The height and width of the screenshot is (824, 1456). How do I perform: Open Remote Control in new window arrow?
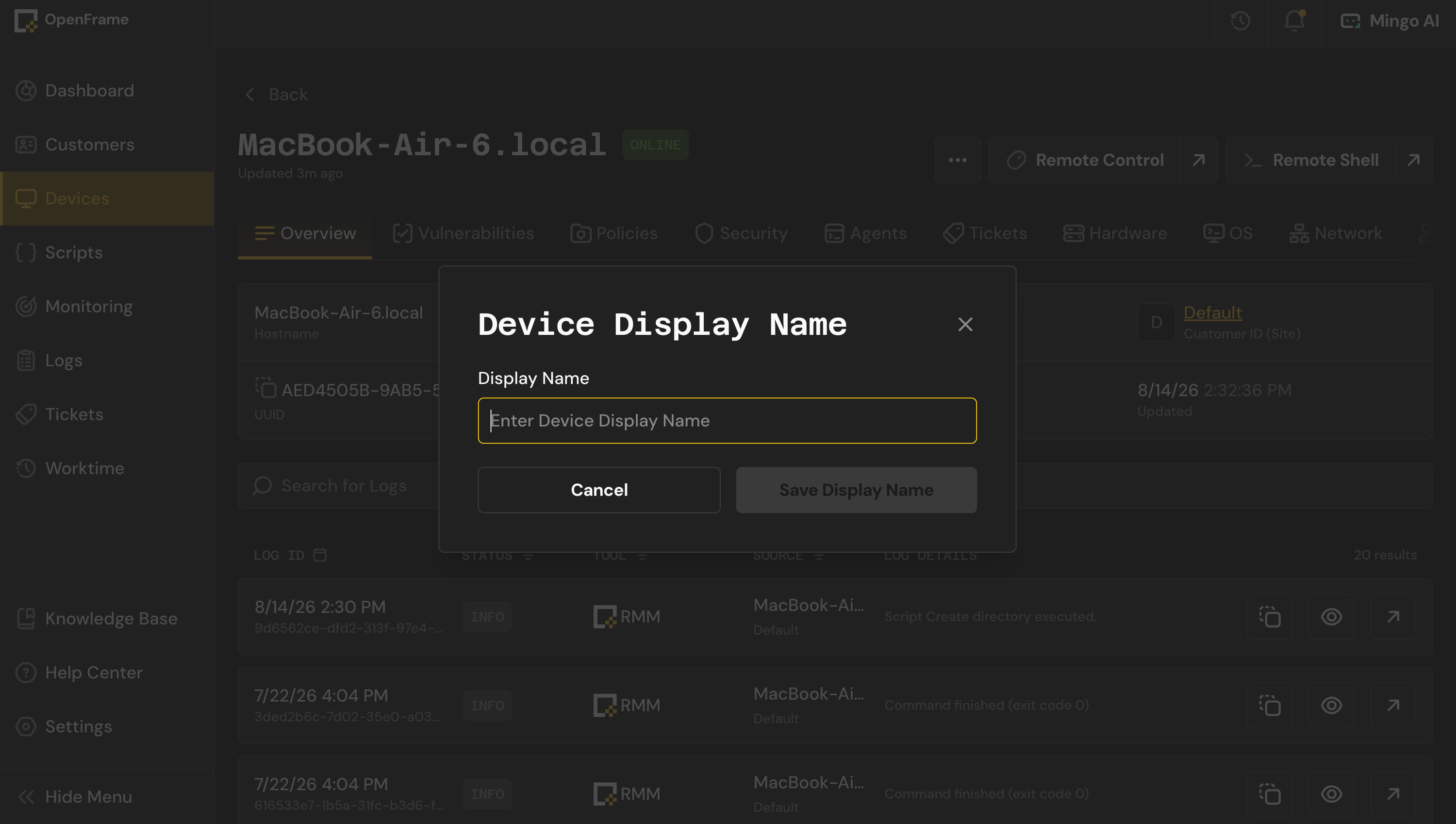click(1198, 160)
